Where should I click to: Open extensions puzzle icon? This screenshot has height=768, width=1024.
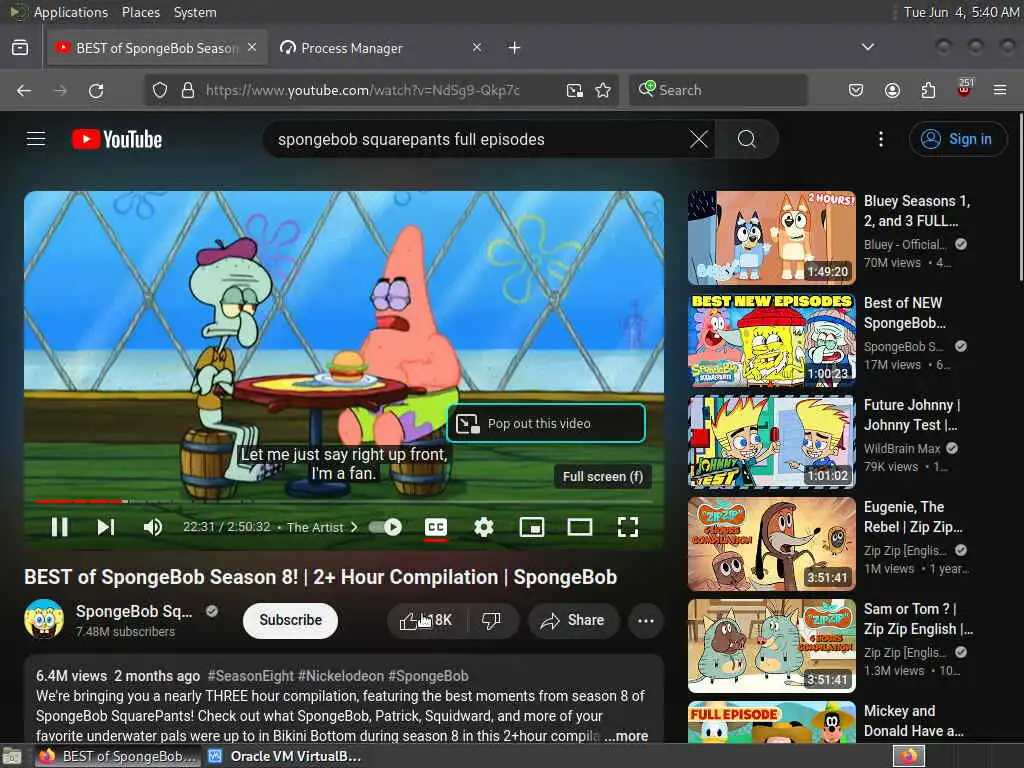click(x=928, y=90)
